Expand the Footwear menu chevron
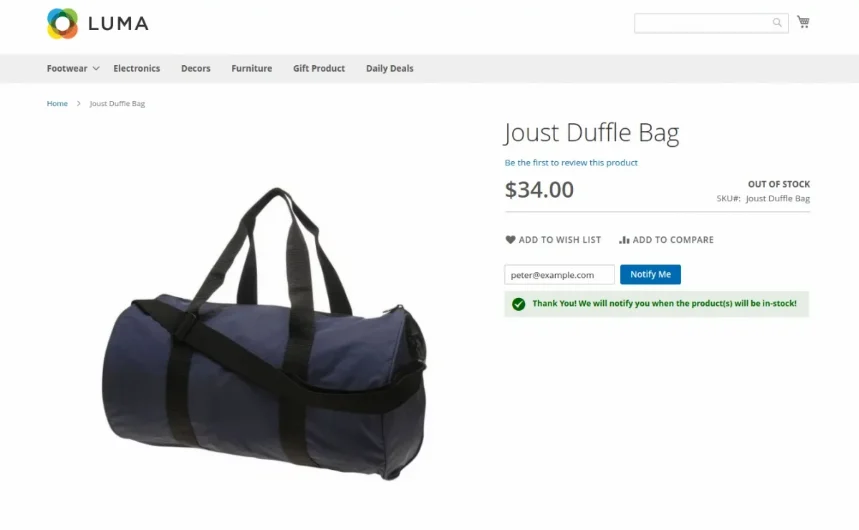Viewport: 859px width, 530px height. point(96,69)
